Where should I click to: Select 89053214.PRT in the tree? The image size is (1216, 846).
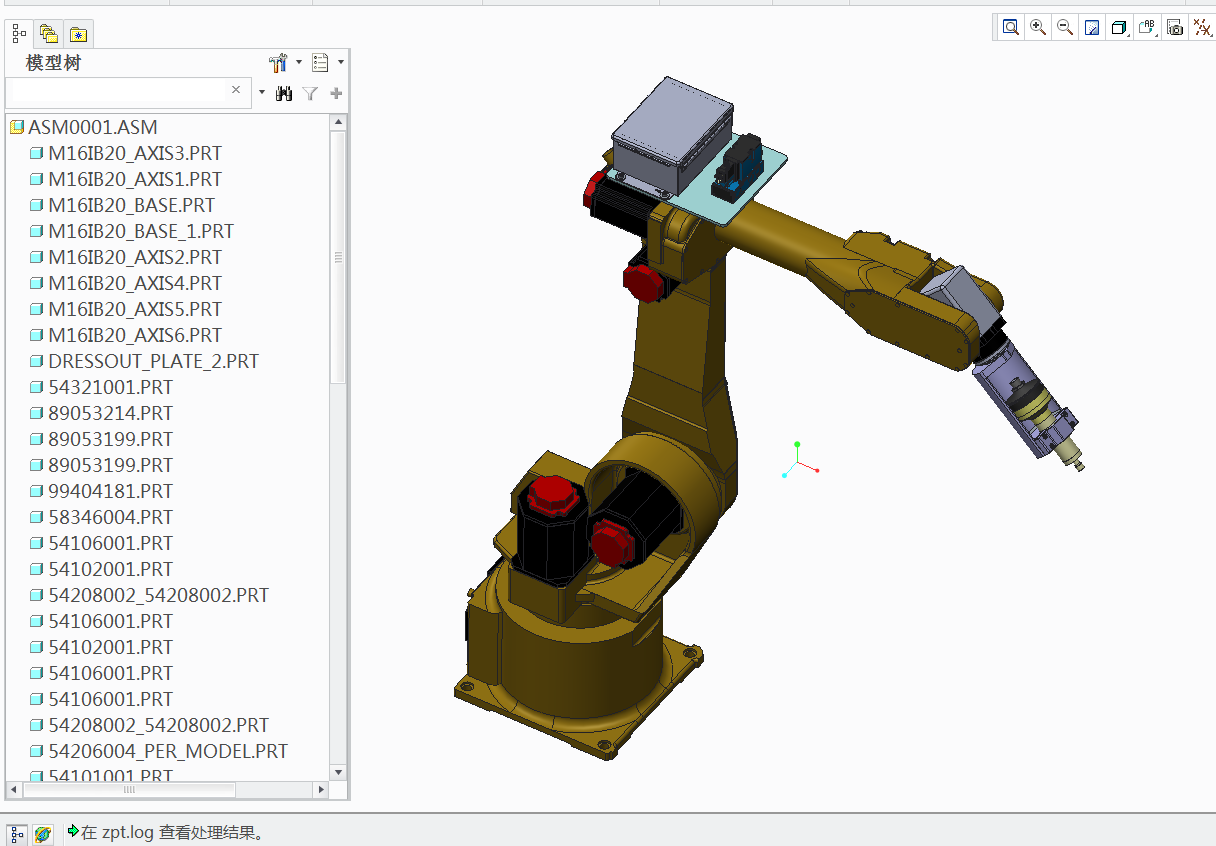(x=110, y=413)
